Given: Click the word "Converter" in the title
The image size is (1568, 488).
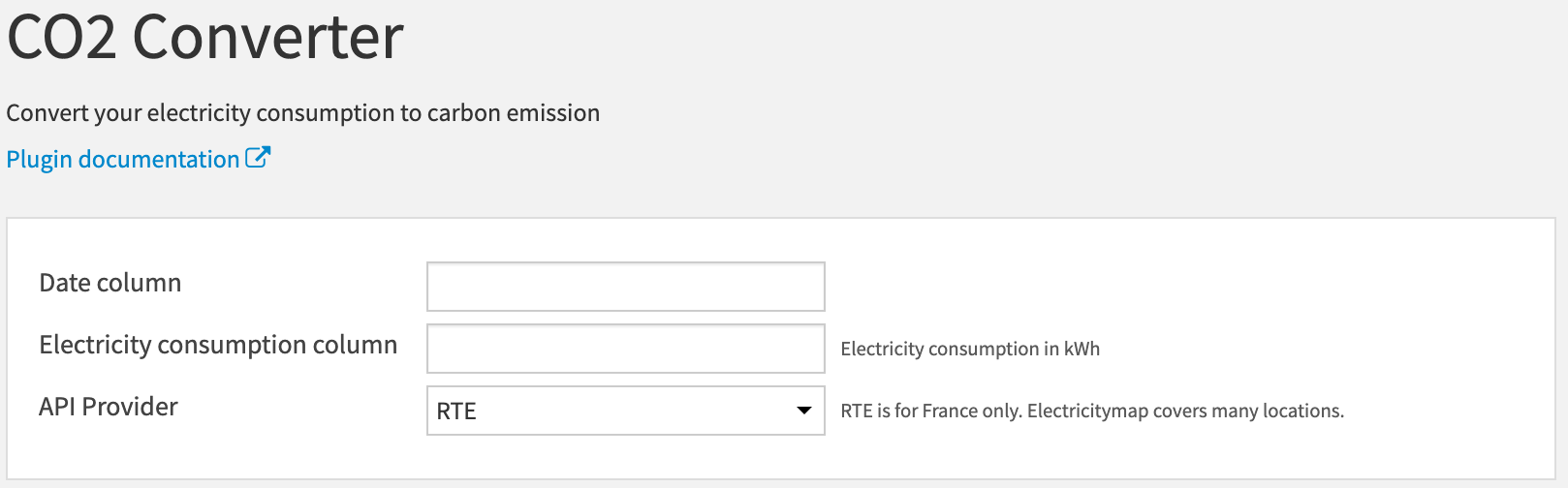Looking at the screenshot, I should point(267,39).
